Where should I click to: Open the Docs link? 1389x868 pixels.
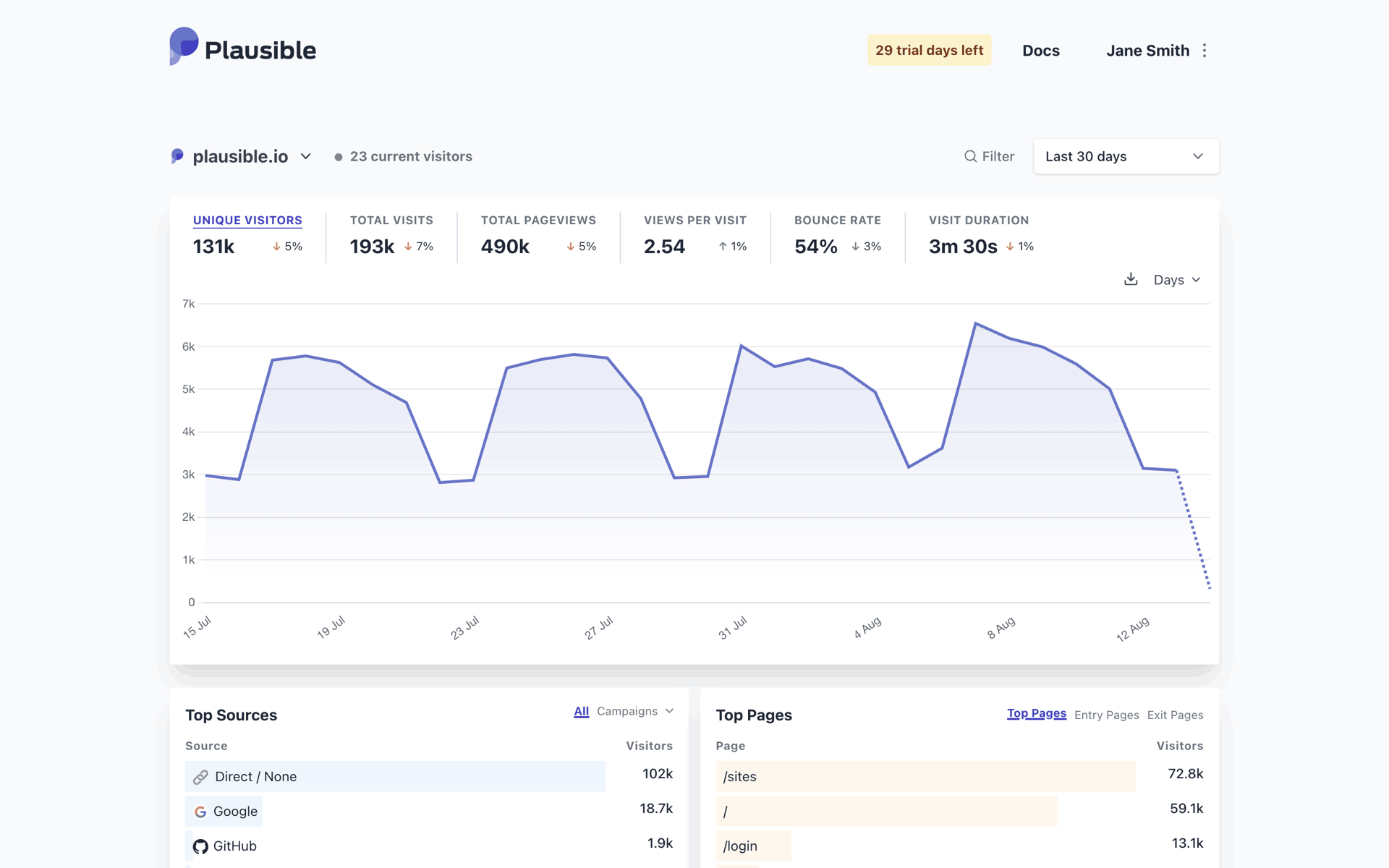tap(1040, 51)
